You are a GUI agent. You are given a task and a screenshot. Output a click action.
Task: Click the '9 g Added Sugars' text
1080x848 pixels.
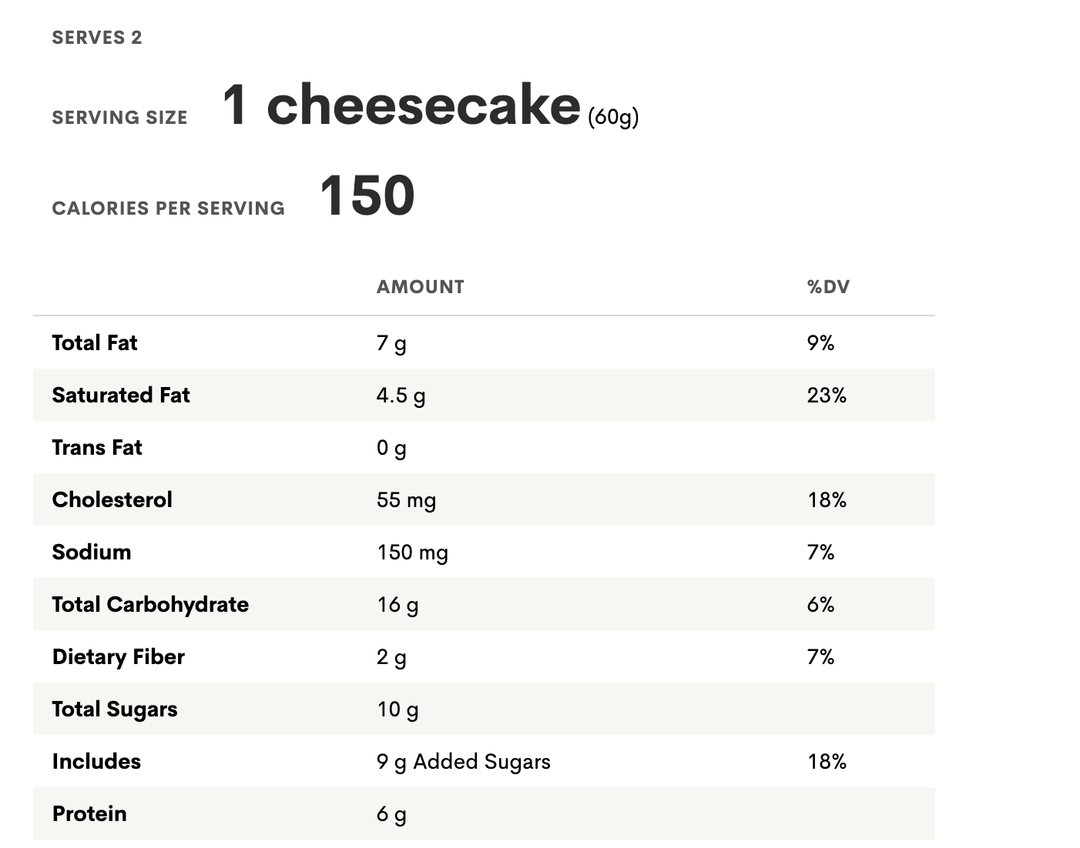coord(463,762)
